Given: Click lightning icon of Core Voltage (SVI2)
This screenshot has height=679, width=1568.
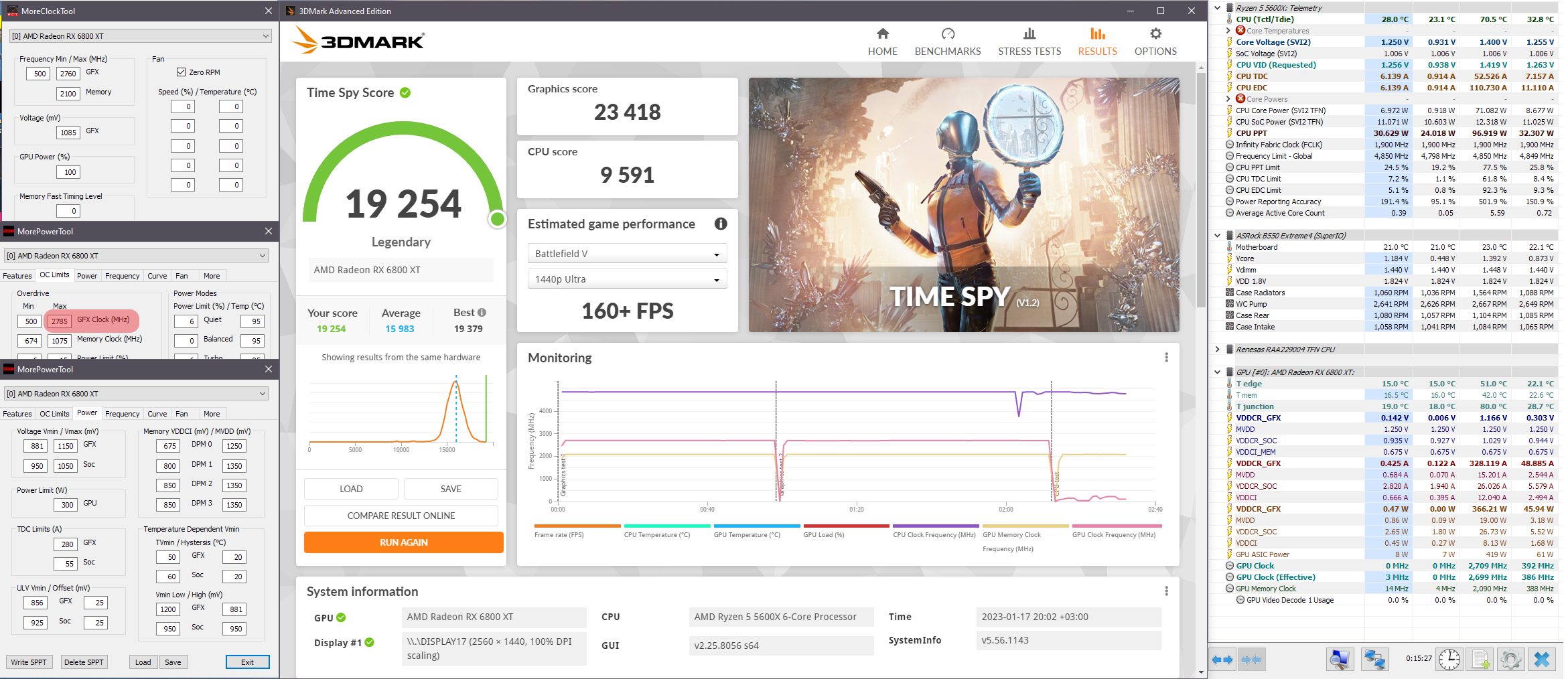Looking at the screenshot, I should point(1229,42).
